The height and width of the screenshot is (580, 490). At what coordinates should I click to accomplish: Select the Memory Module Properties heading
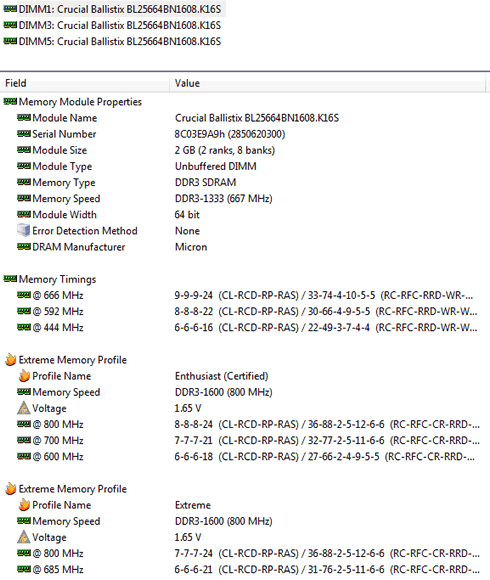pos(80,102)
